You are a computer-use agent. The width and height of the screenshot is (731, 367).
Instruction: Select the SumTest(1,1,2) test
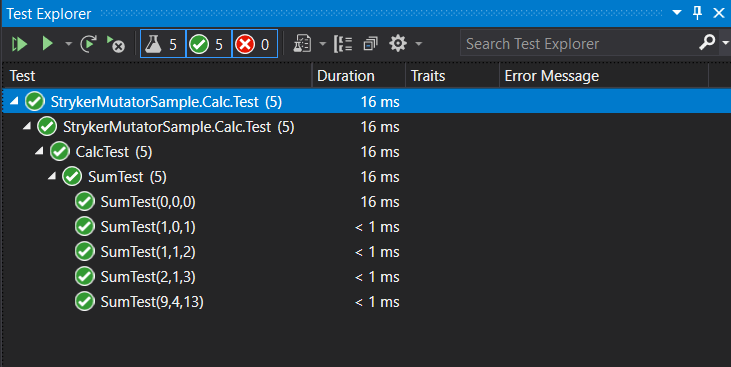(148, 252)
